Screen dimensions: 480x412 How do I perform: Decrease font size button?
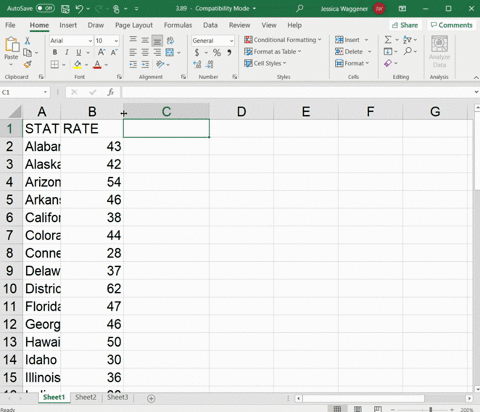click(114, 52)
